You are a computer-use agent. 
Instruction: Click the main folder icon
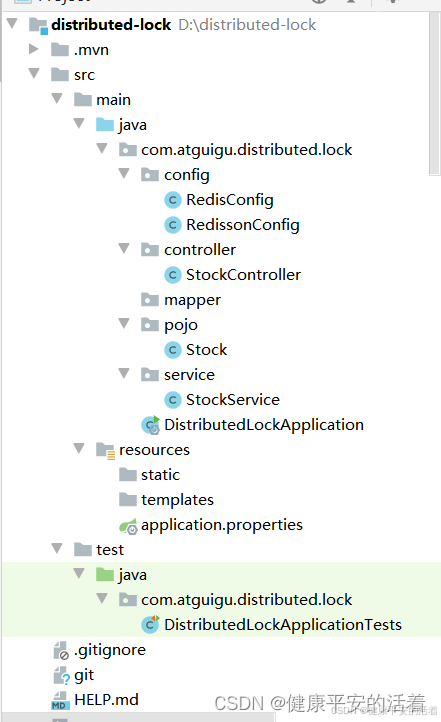point(83,99)
